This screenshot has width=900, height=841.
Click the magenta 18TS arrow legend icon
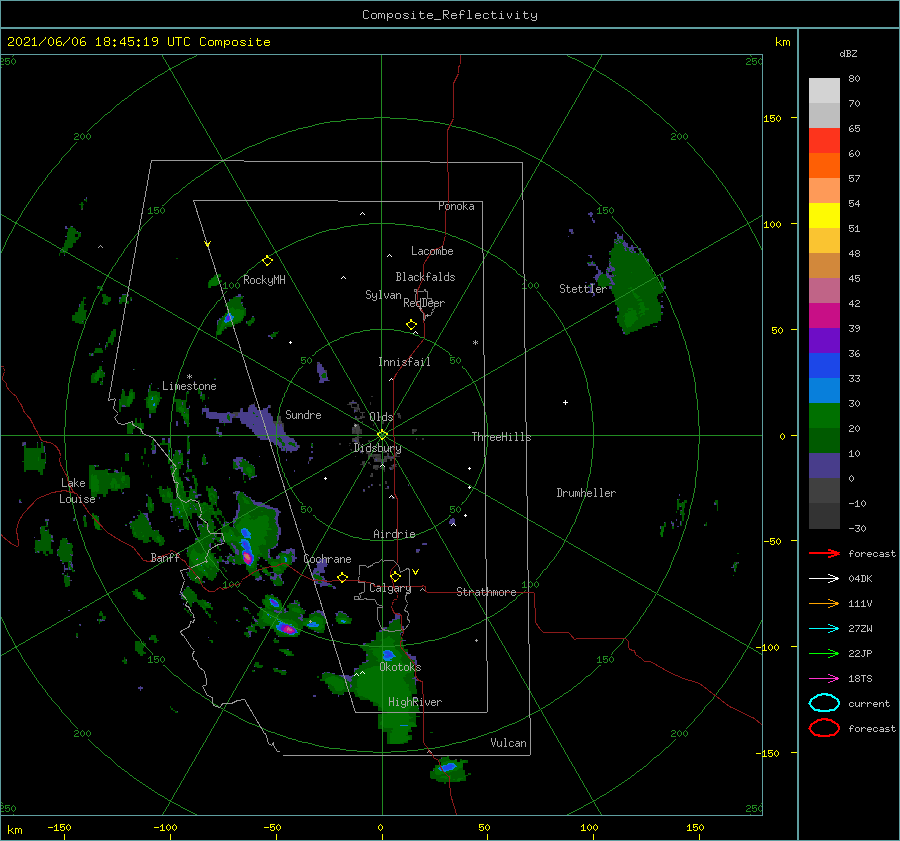coord(824,679)
